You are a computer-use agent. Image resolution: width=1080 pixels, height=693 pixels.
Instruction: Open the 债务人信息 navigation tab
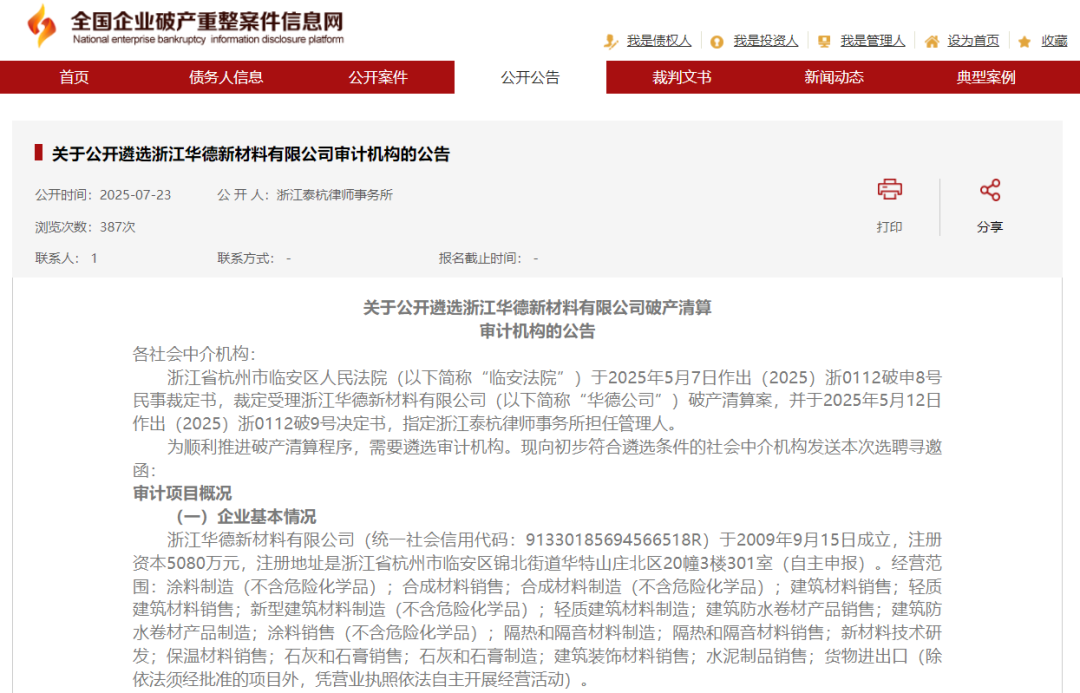tap(226, 77)
